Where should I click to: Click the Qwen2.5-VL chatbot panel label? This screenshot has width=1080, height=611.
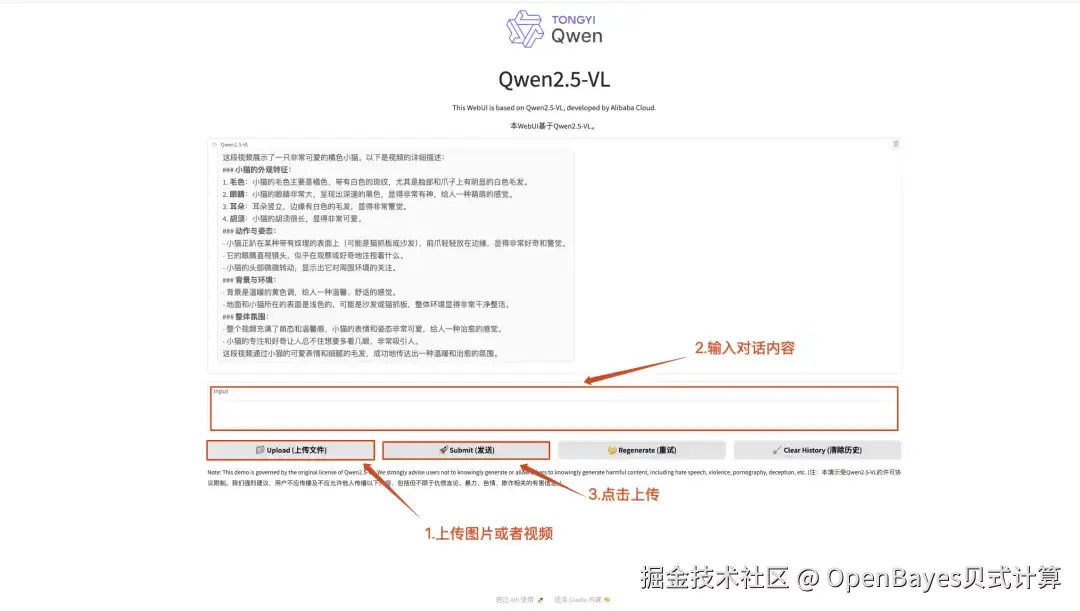[231, 145]
